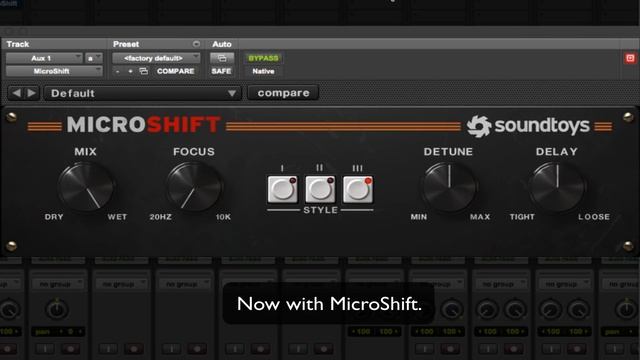Toggle automation SAFE button
This screenshot has width=640, height=360.
[222, 71]
